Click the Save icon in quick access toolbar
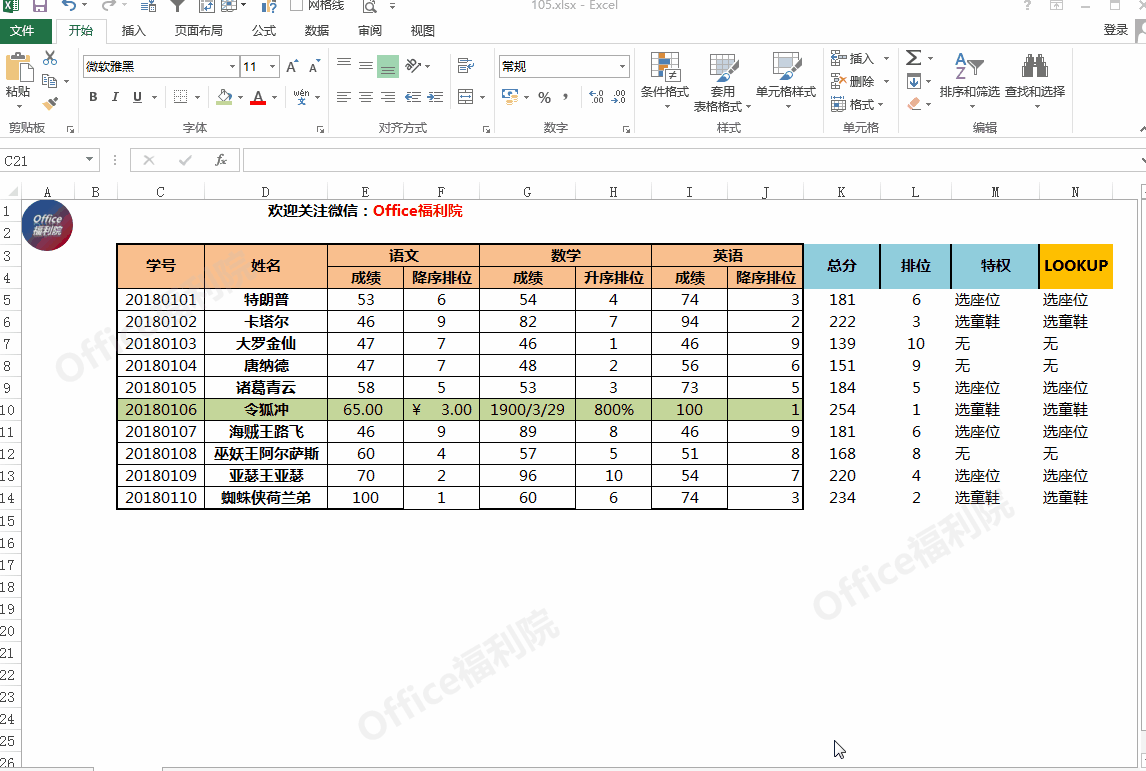Screen dimensions: 1146x771 [39, 6]
